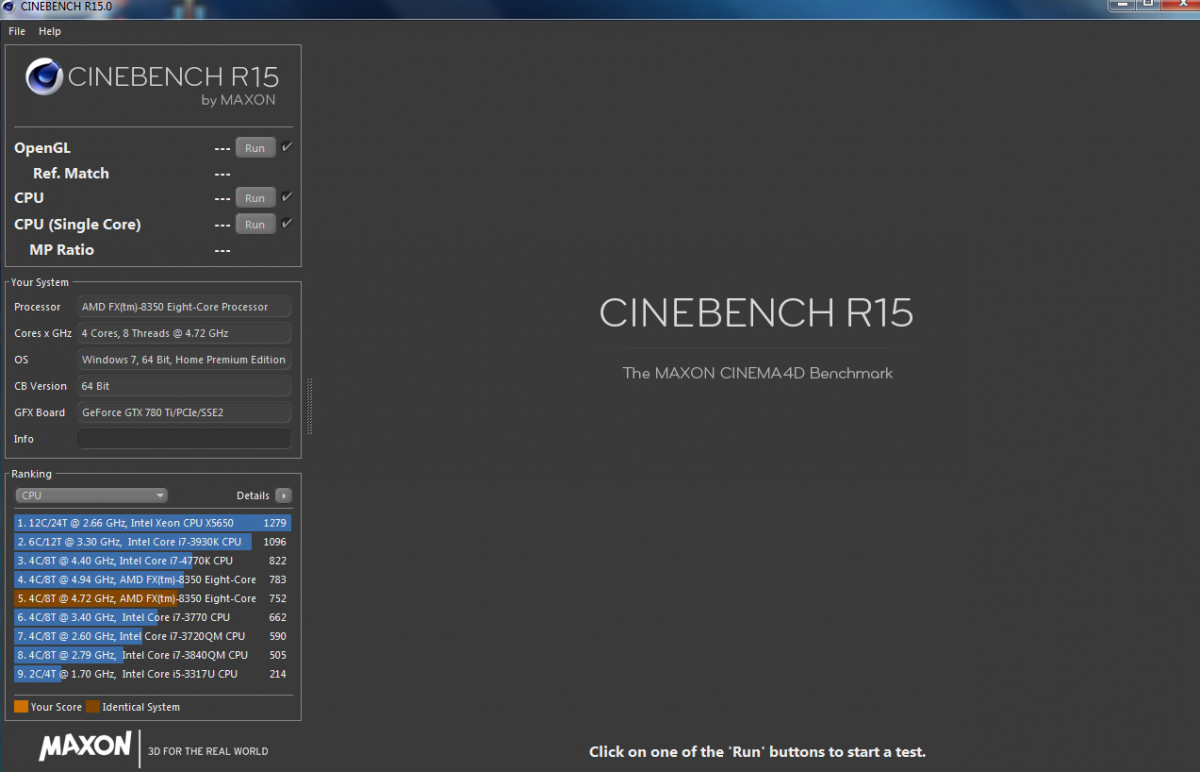1200x772 pixels.
Task: Select ranking row Intel Core i5-3317U
Action: coord(153,674)
